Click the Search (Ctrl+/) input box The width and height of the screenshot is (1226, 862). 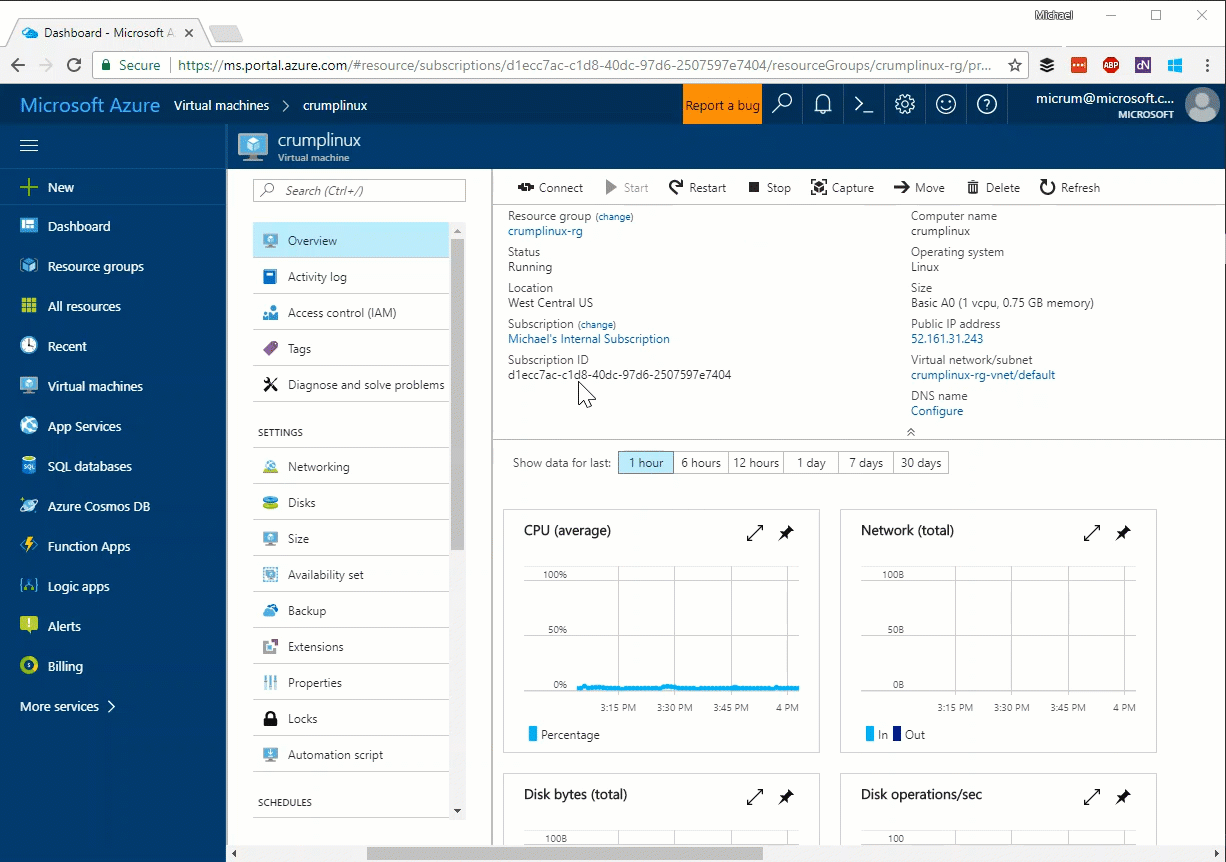360,191
